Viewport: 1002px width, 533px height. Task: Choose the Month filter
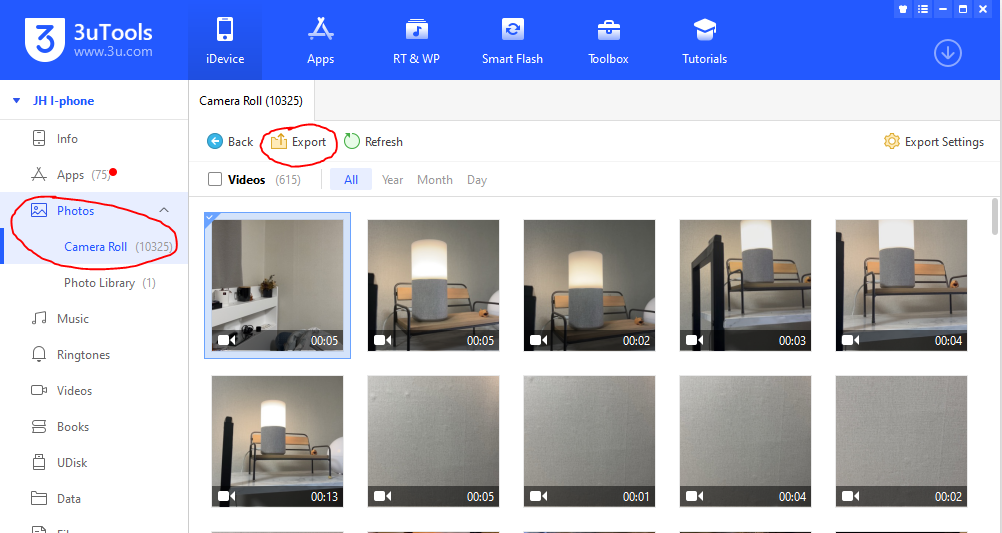coord(435,180)
